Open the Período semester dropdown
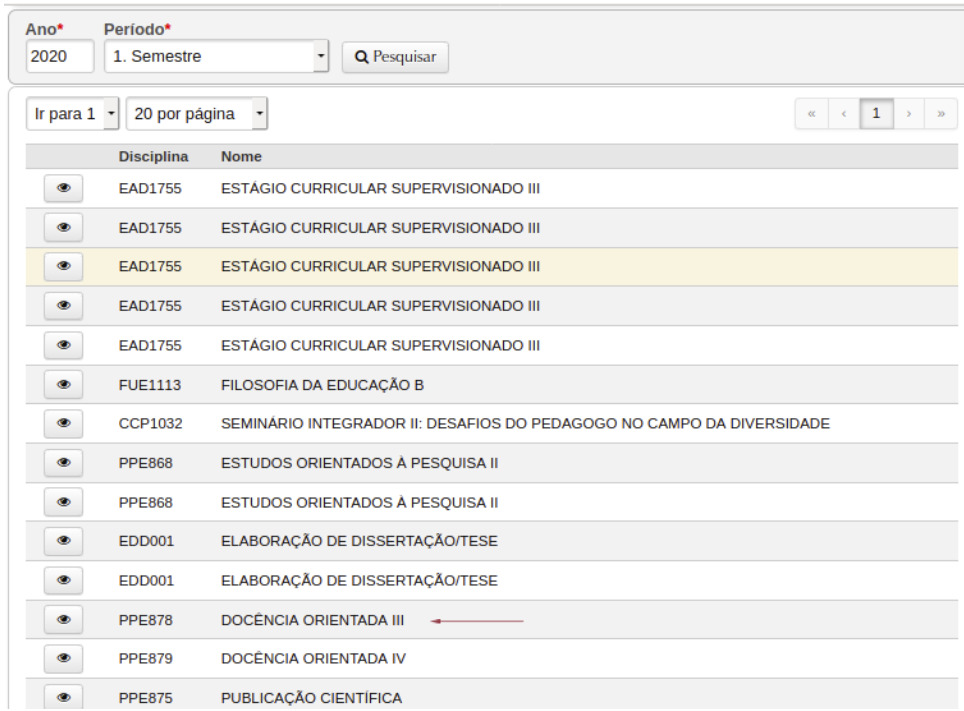This screenshot has height=711, width=964. coord(216,57)
